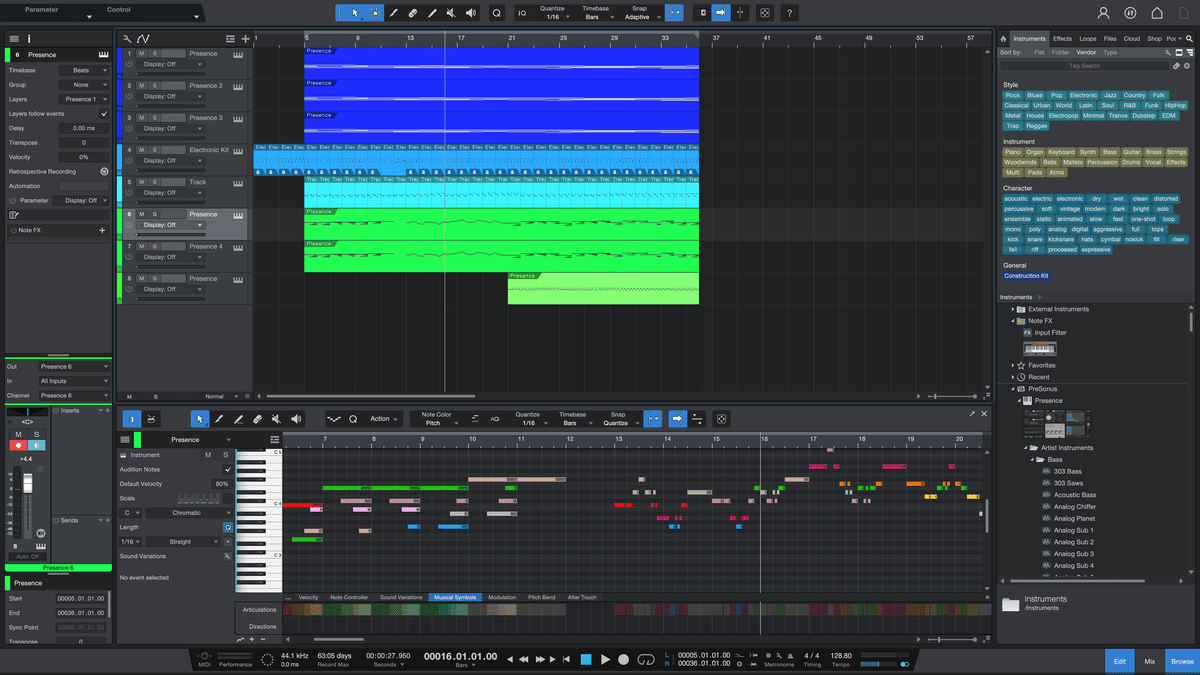Toggle Snap in the top toolbar

point(674,13)
